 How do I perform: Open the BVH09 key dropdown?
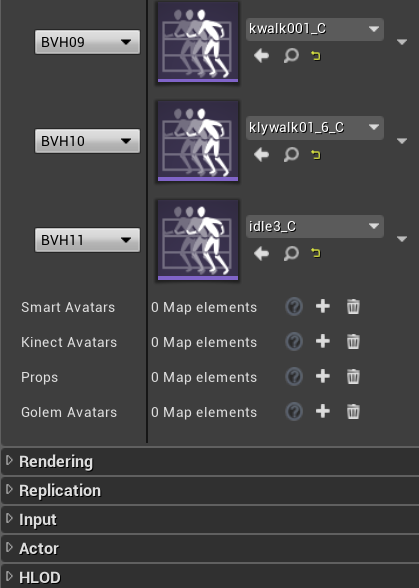[x=87, y=42]
